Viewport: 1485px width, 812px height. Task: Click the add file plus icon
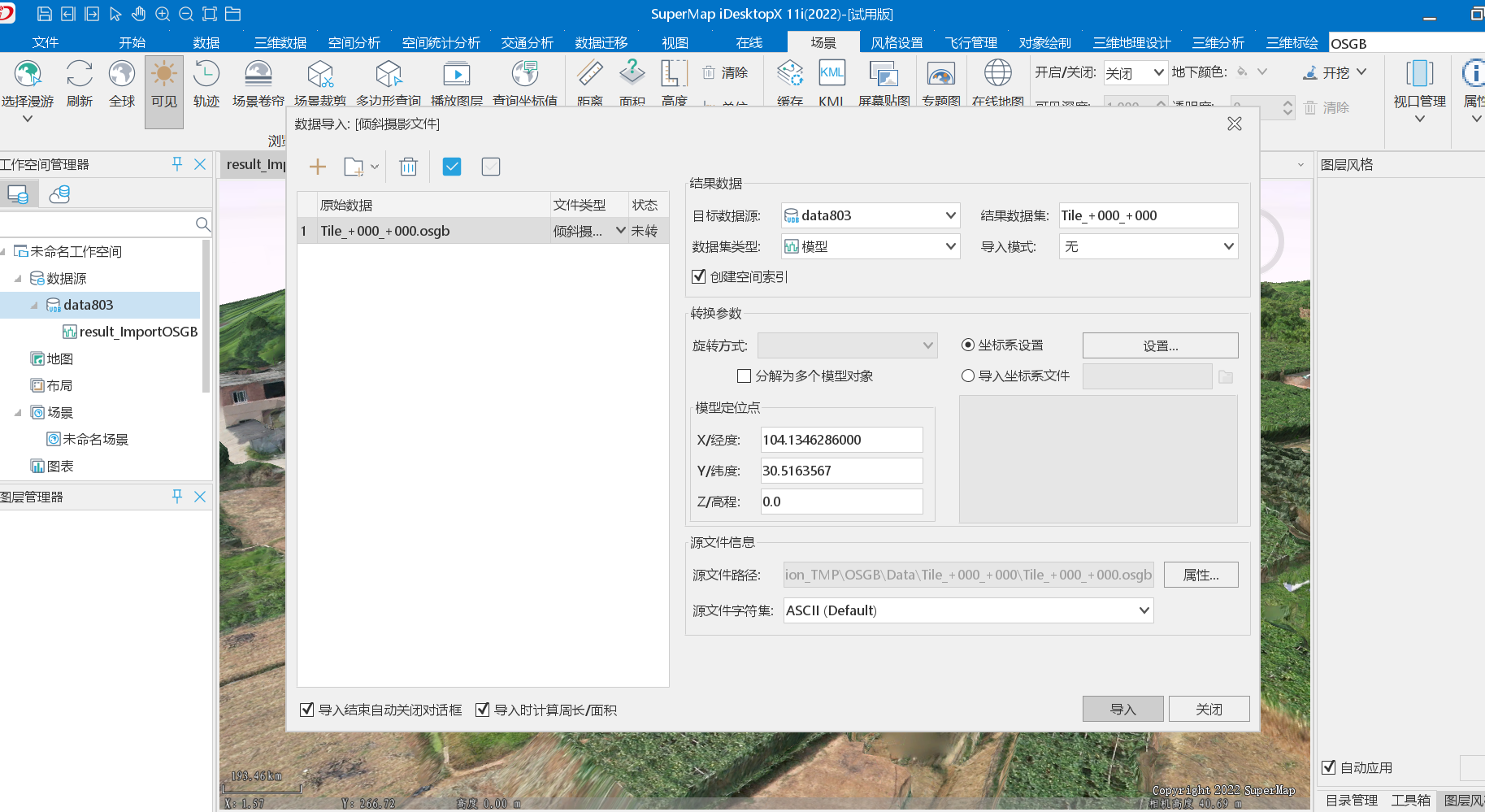tap(317, 167)
